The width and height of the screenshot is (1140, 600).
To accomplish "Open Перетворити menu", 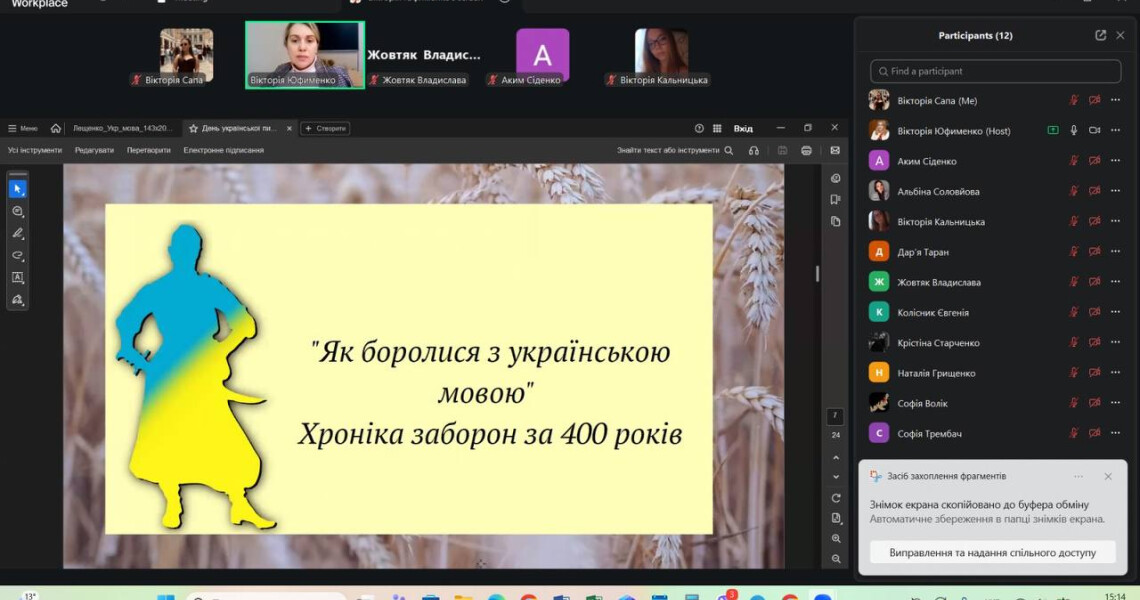I will coord(148,151).
